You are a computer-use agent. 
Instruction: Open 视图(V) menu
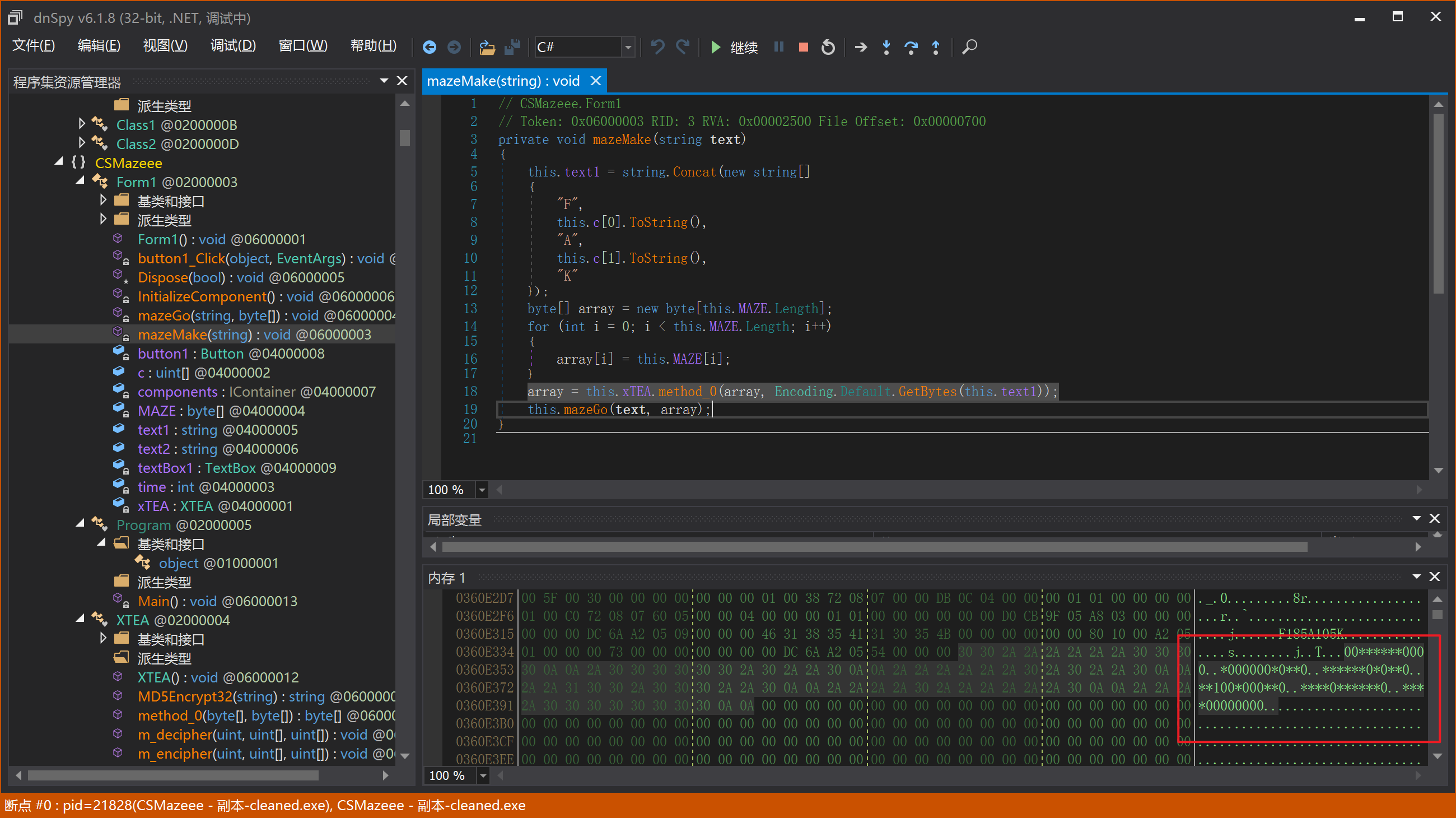165,46
